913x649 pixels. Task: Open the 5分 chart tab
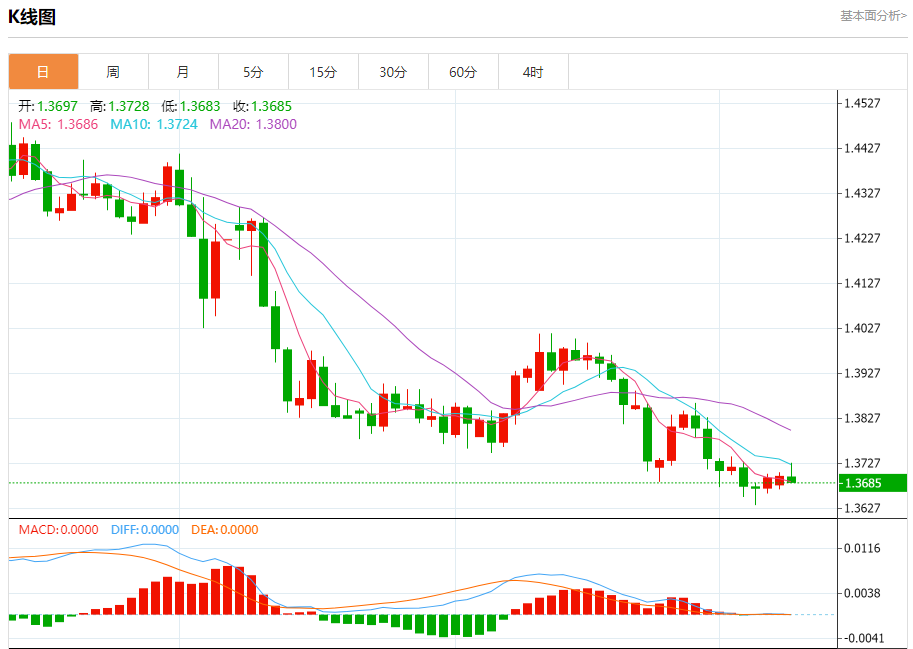point(253,72)
